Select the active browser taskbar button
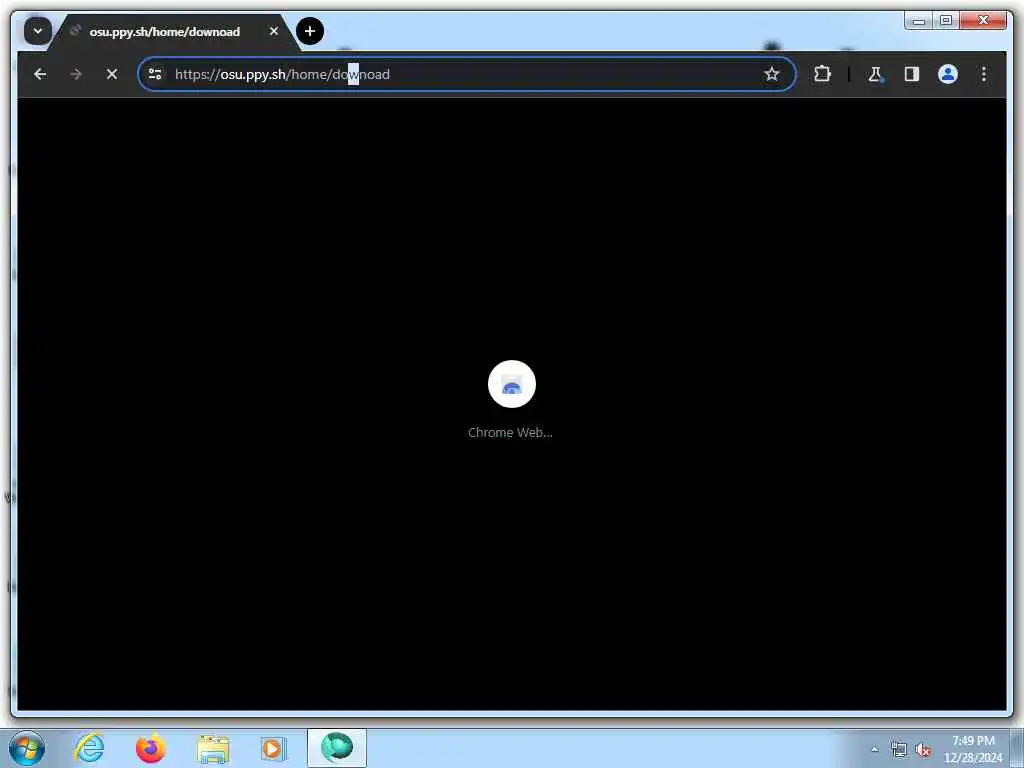1024x768 pixels. (x=337, y=748)
